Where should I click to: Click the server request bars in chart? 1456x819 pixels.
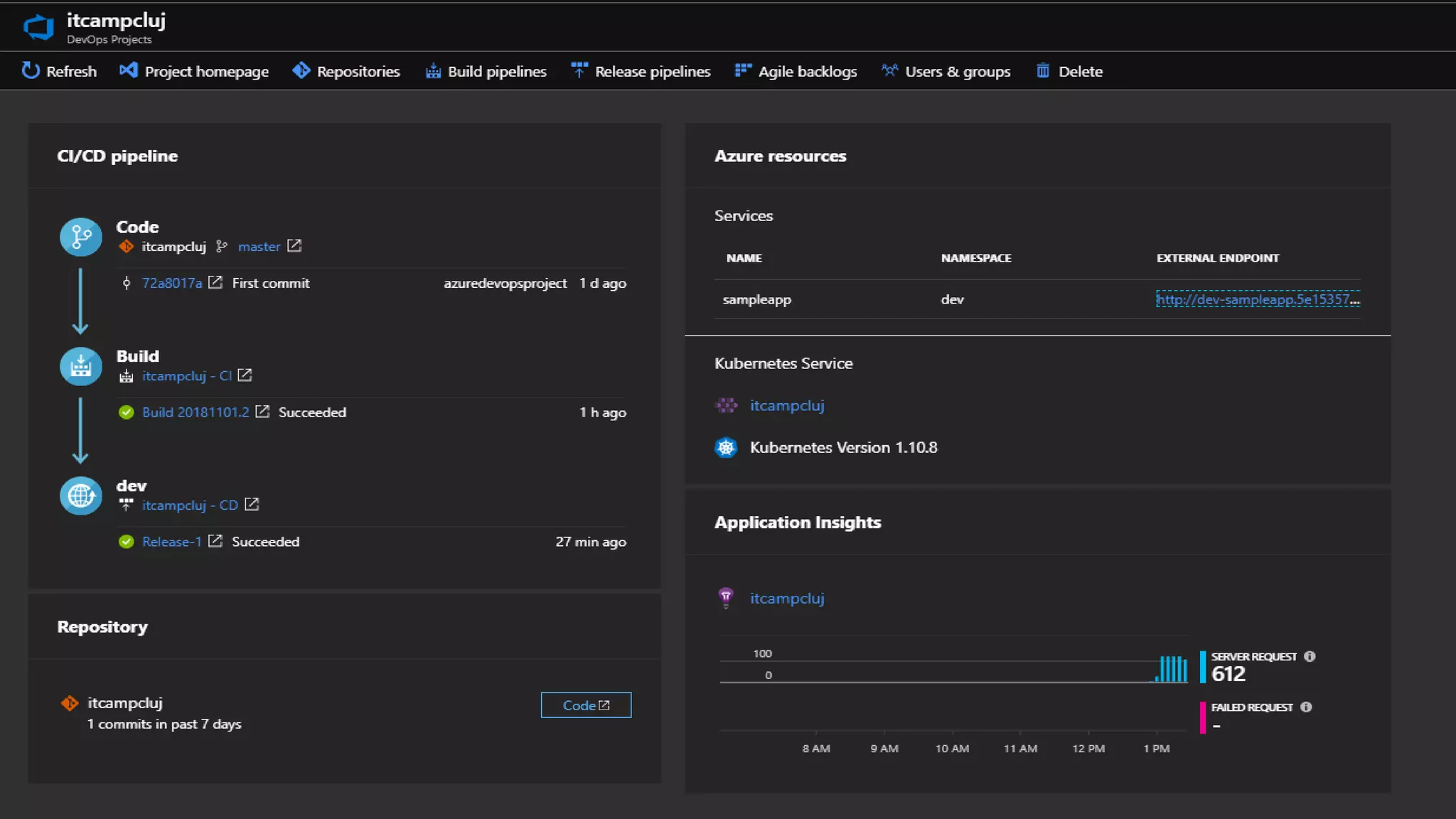tap(1173, 670)
